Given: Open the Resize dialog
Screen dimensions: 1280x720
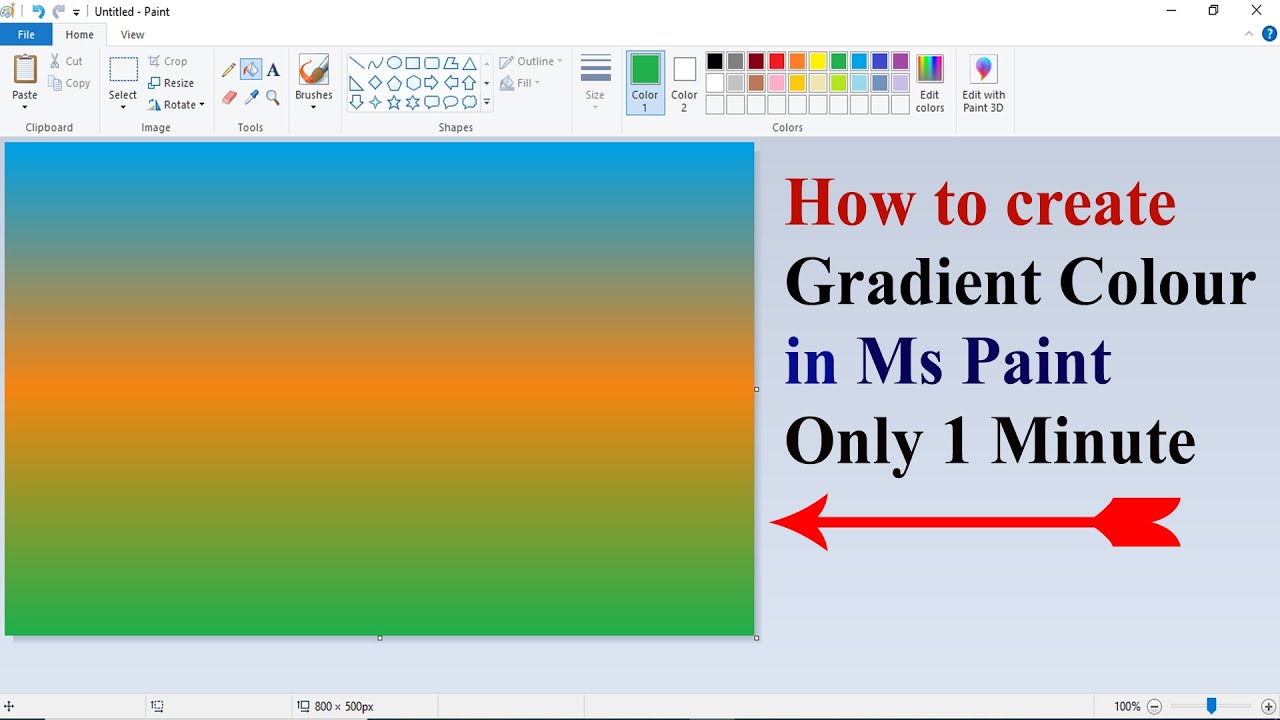Looking at the screenshot, I should 170,83.
